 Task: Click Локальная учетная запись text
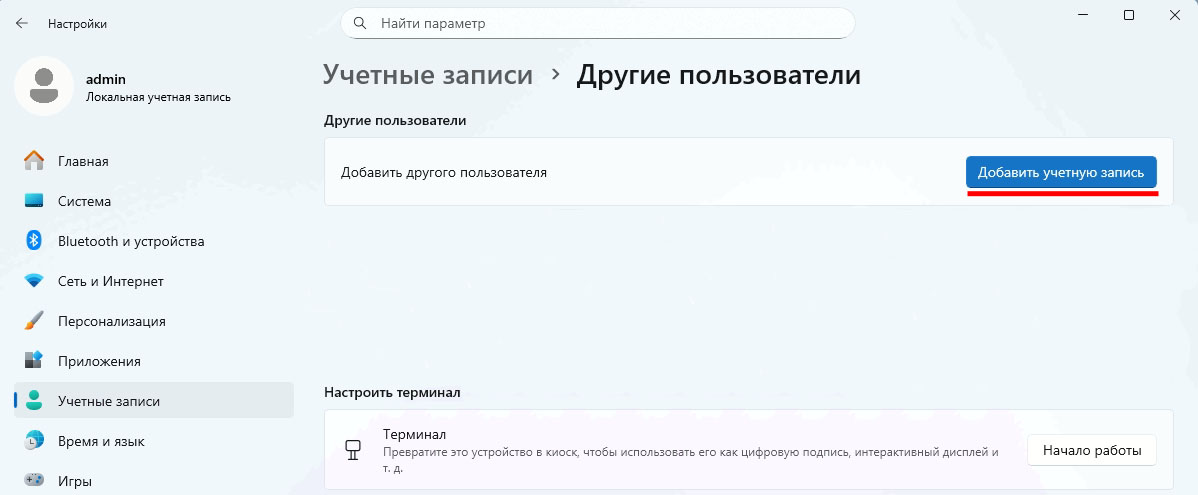[158, 98]
